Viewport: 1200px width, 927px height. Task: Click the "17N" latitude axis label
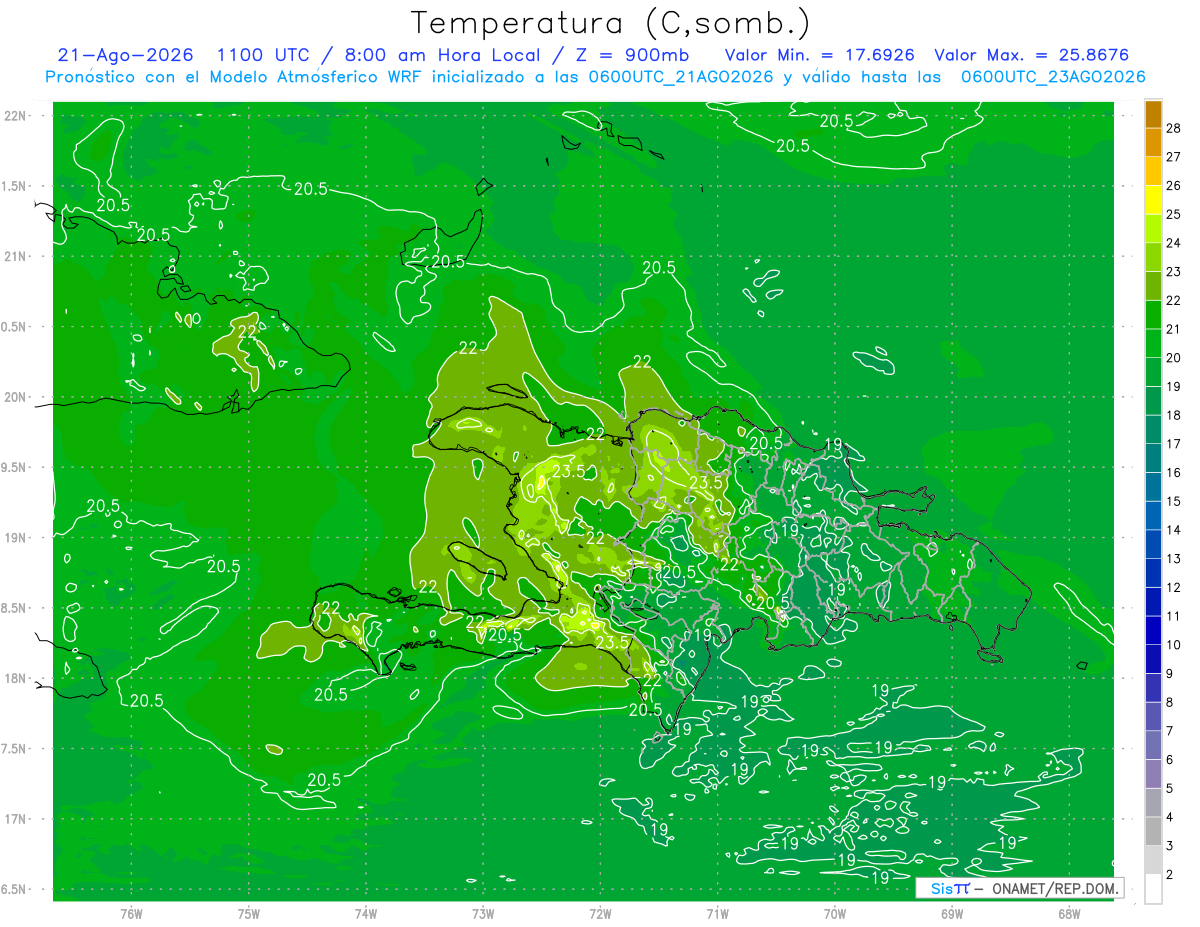[17, 820]
